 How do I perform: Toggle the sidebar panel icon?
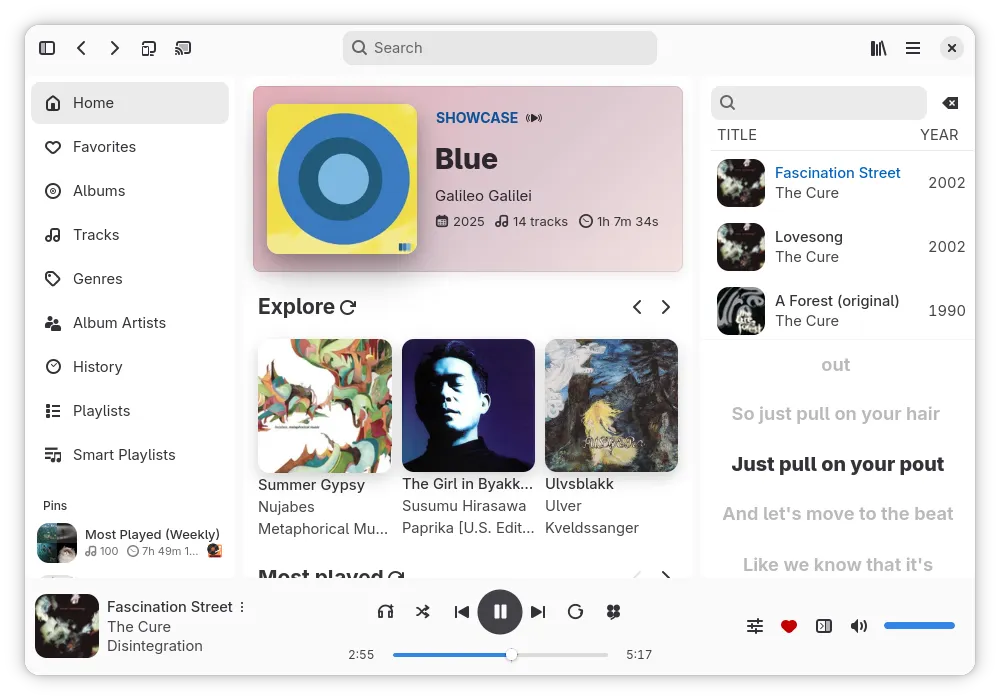(x=47, y=48)
